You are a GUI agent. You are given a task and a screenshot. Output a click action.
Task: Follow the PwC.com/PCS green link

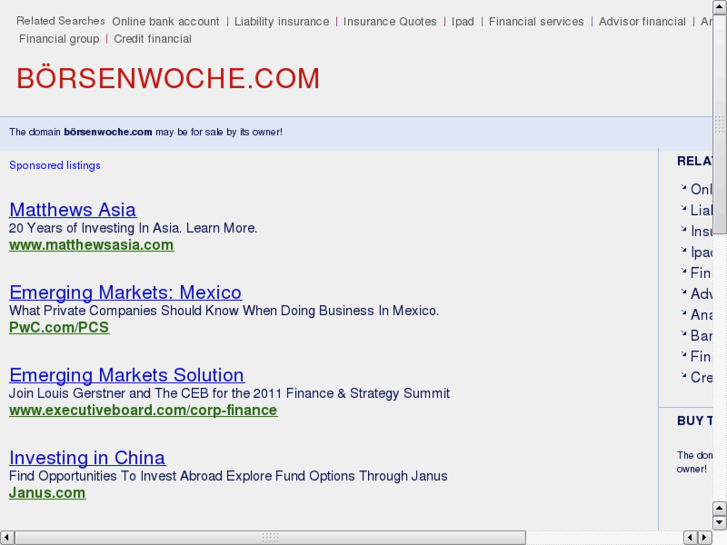pyautogui.click(x=59, y=327)
